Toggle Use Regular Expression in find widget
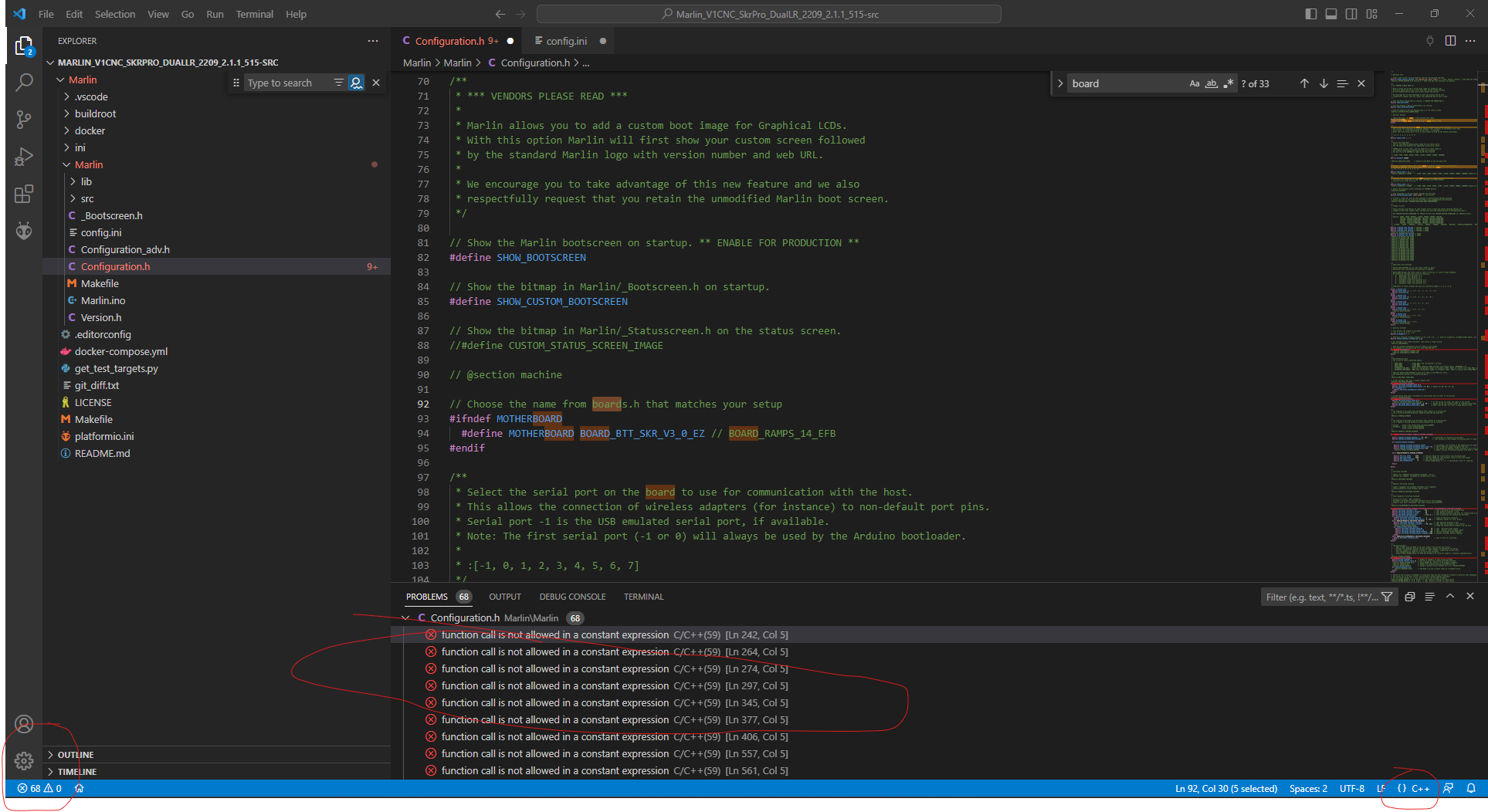The height and width of the screenshot is (812, 1488). [1229, 83]
